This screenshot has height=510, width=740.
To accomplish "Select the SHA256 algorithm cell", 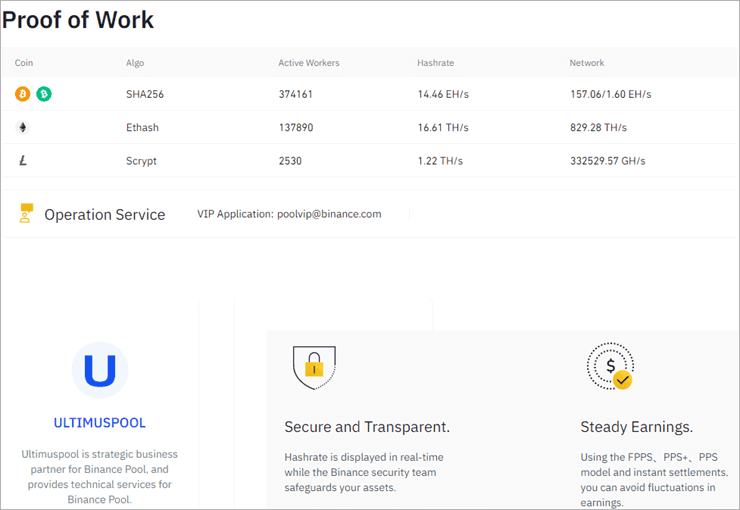I will [x=145, y=94].
